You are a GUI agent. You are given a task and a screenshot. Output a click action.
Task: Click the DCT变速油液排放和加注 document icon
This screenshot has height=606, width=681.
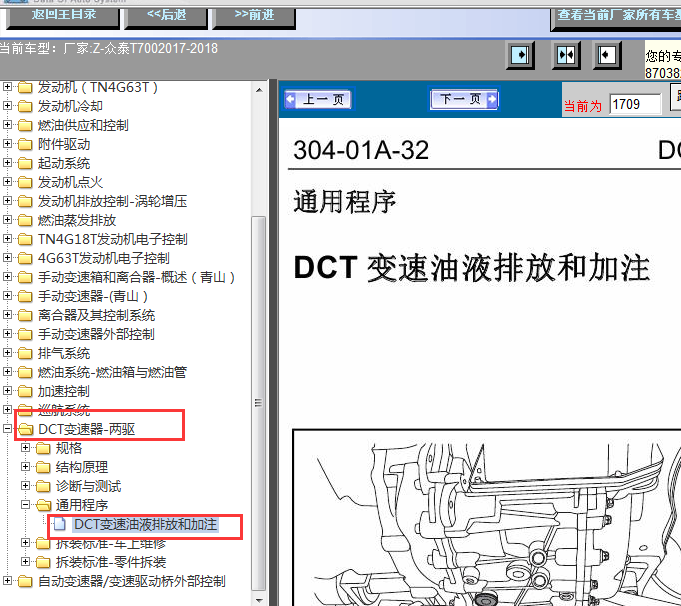60,524
